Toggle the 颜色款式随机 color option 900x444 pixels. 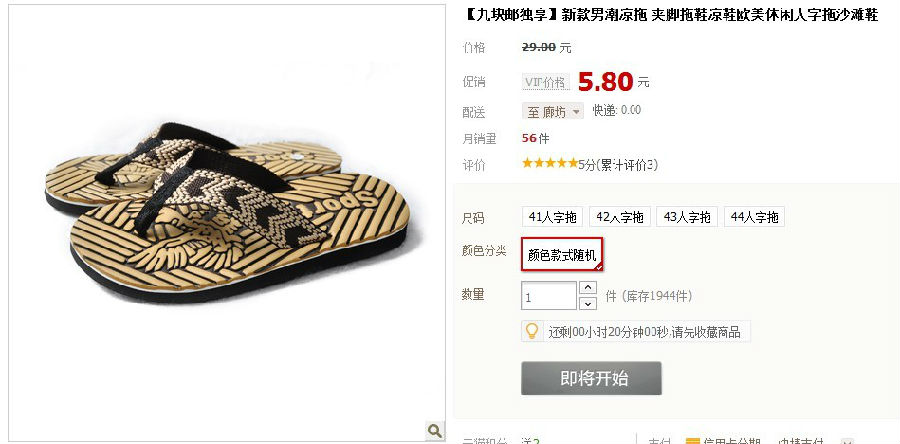point(562,254)
